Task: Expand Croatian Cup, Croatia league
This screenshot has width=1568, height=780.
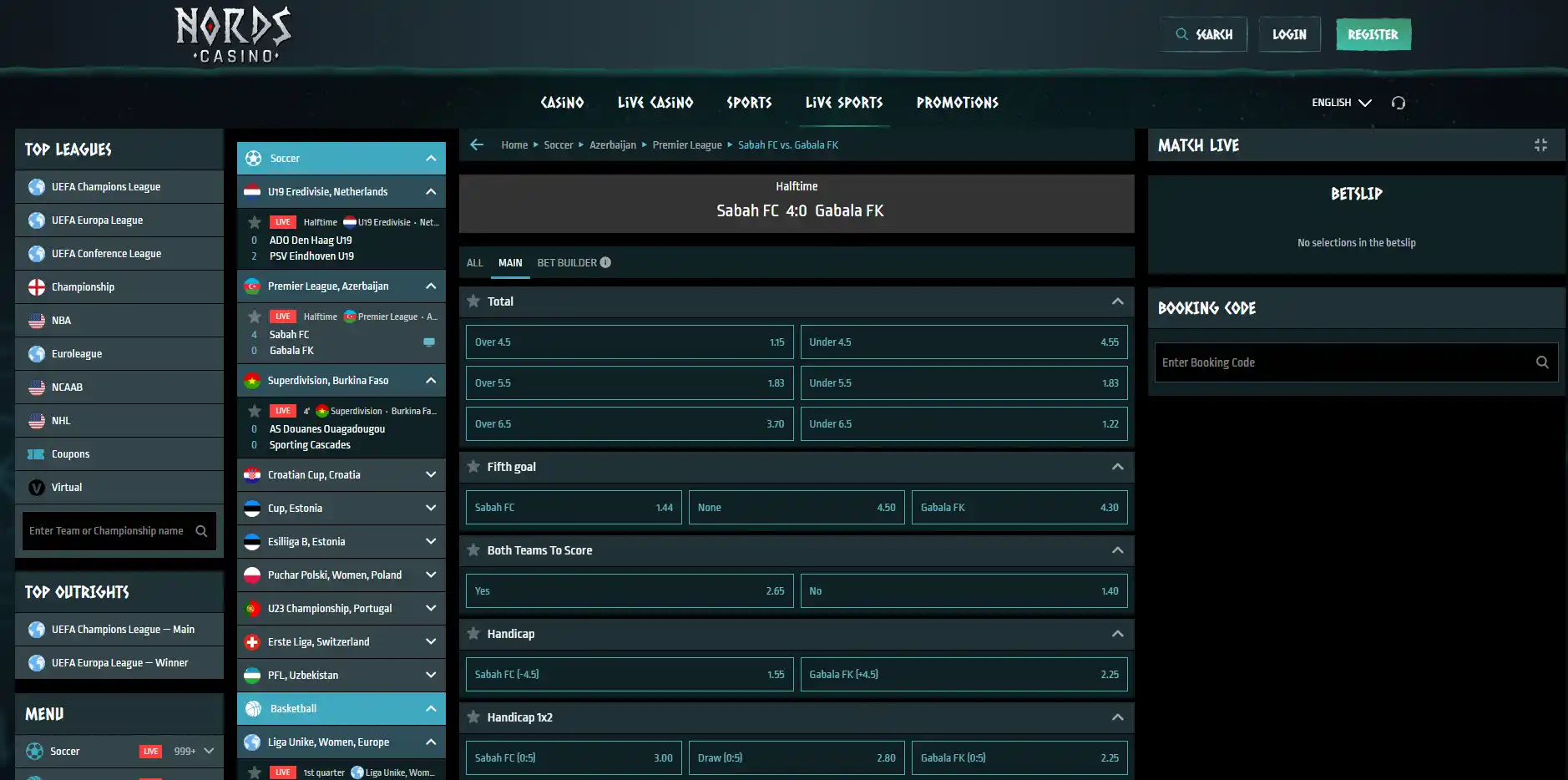Action: [x=431, y=475]
